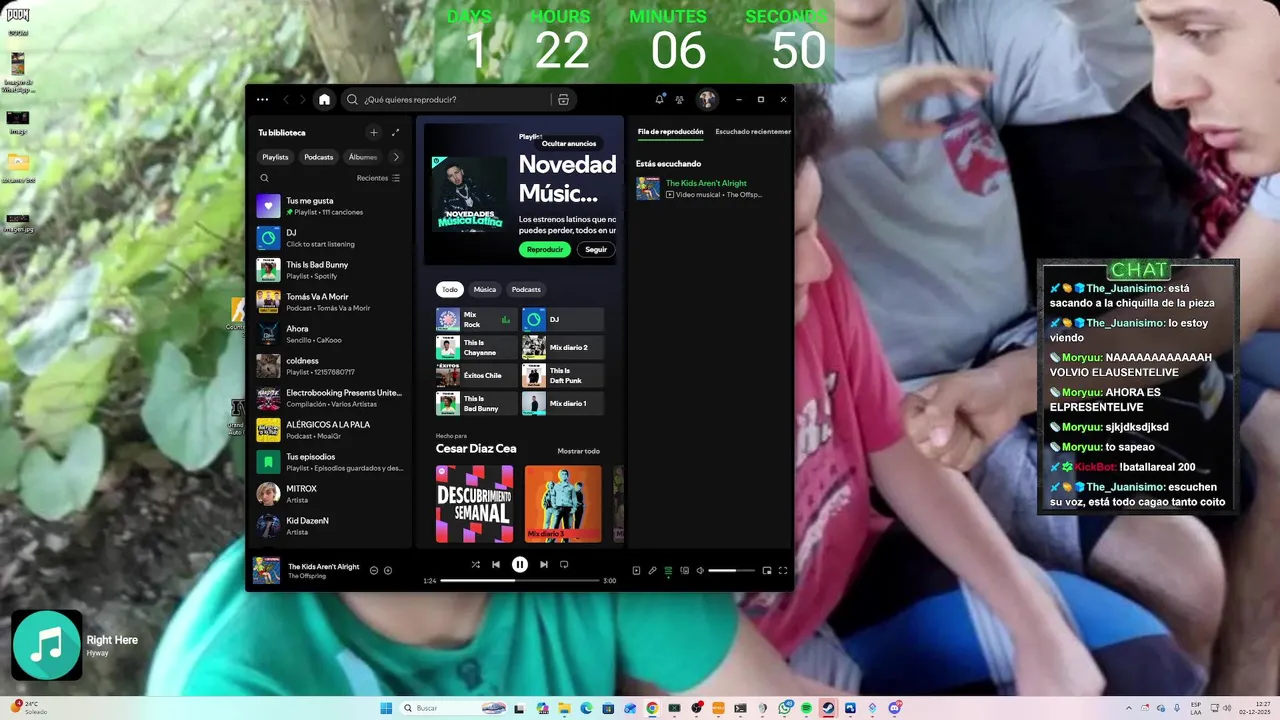Image resolution: width=1280 pixels, height=720 pixels.
Task: Open Tomás Va A Morir podcast
Action: (x=330, y=302)
